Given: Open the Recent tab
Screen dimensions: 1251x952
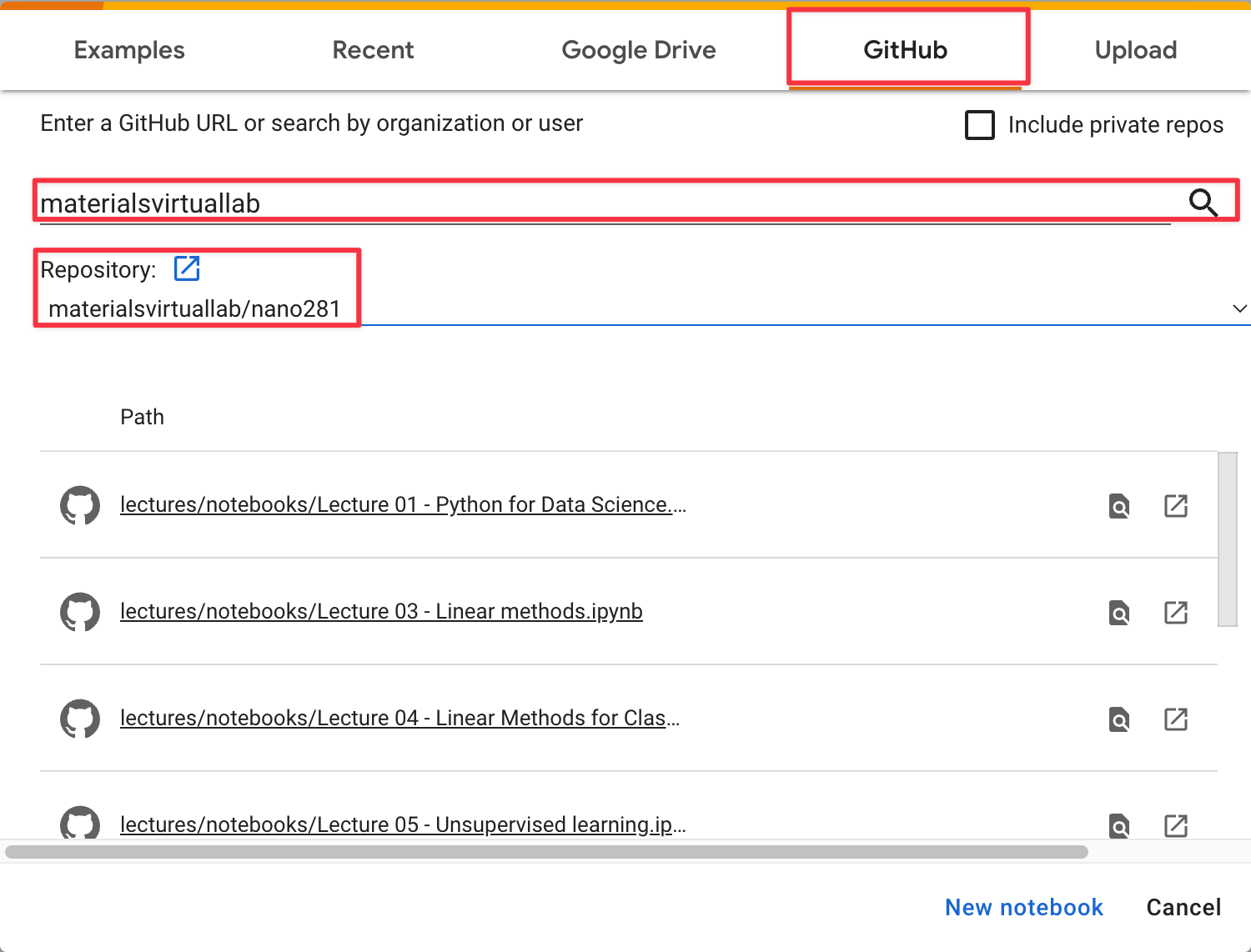Looking at the screenshot, I should tap(373, 50).
